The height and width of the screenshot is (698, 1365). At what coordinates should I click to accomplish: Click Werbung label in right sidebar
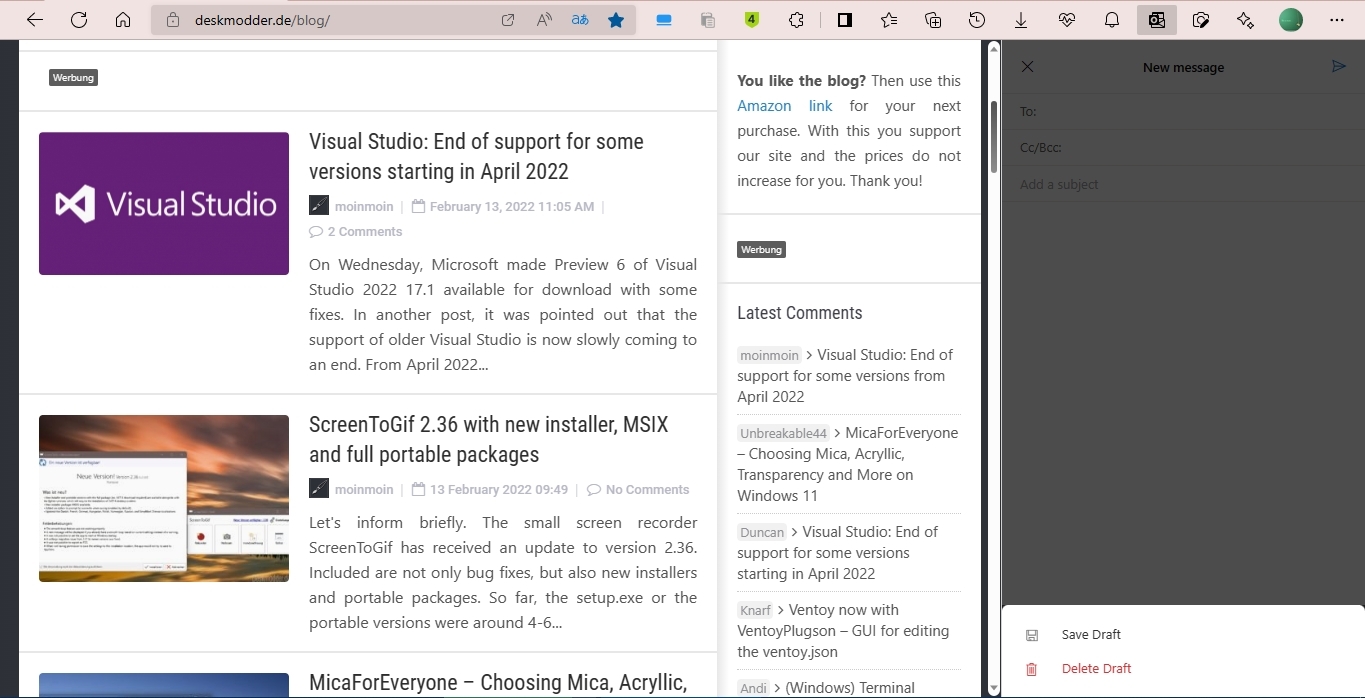761,249
